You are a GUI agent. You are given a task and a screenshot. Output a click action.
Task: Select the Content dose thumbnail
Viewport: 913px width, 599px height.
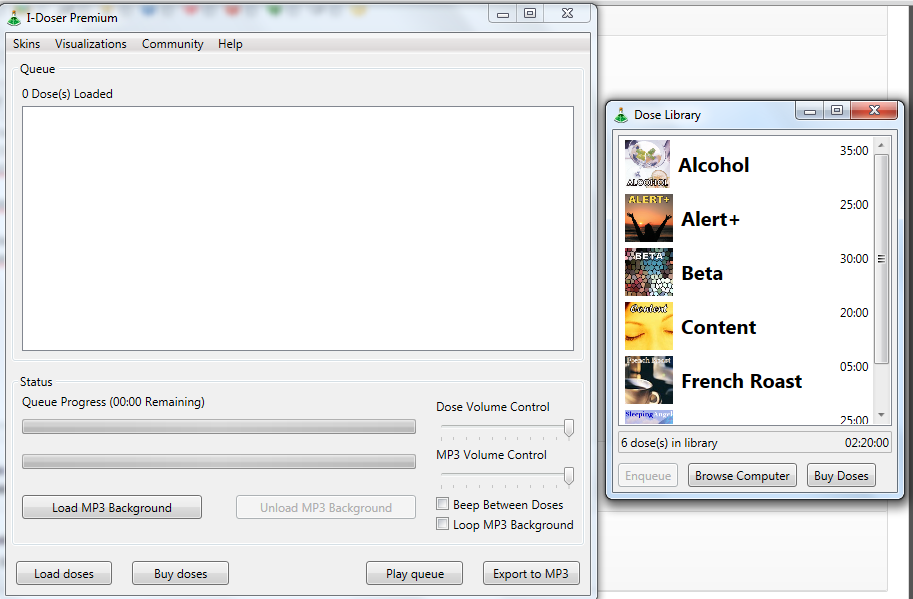point(649,326)
